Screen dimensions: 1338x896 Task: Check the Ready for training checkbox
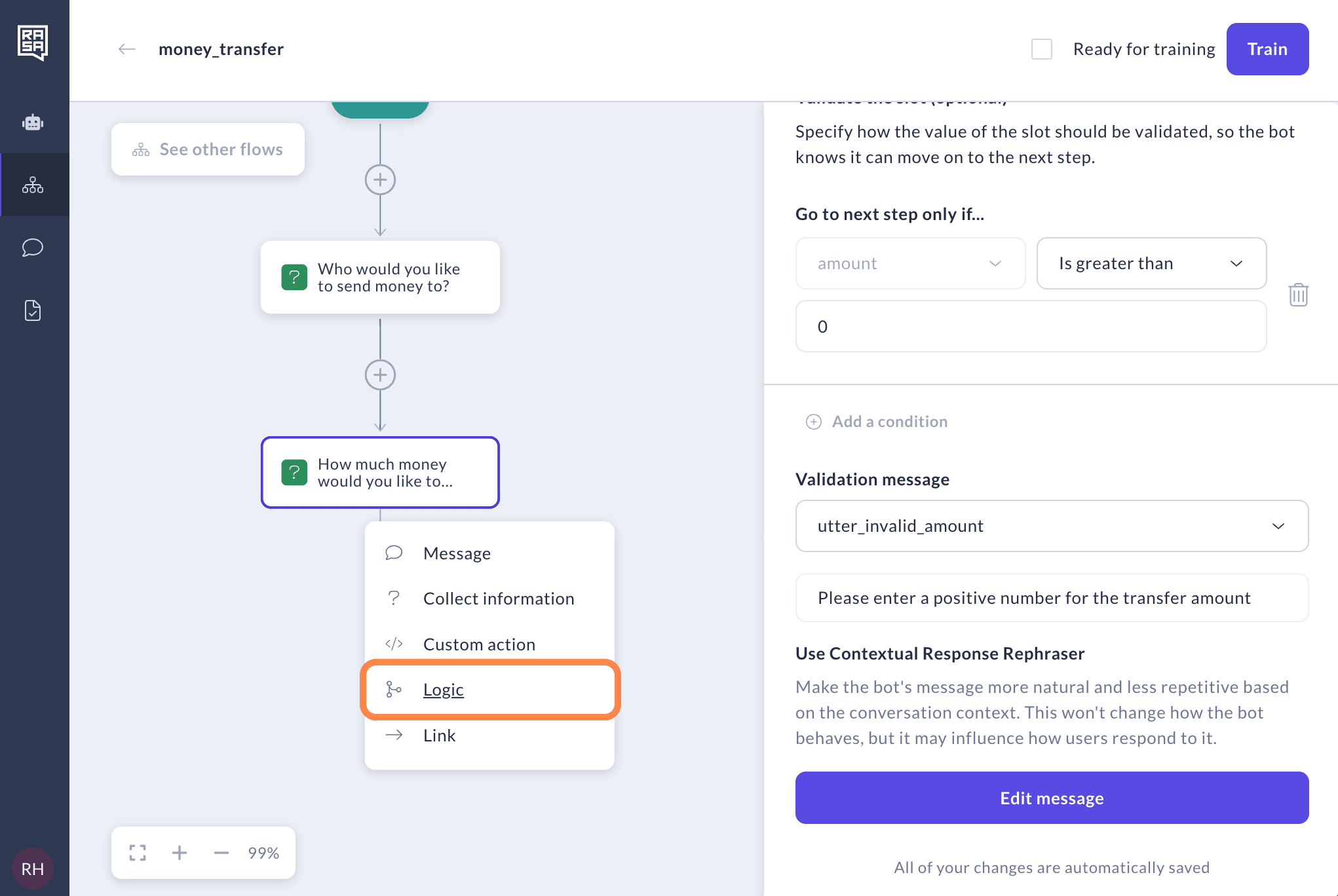tap(1042, 49)
